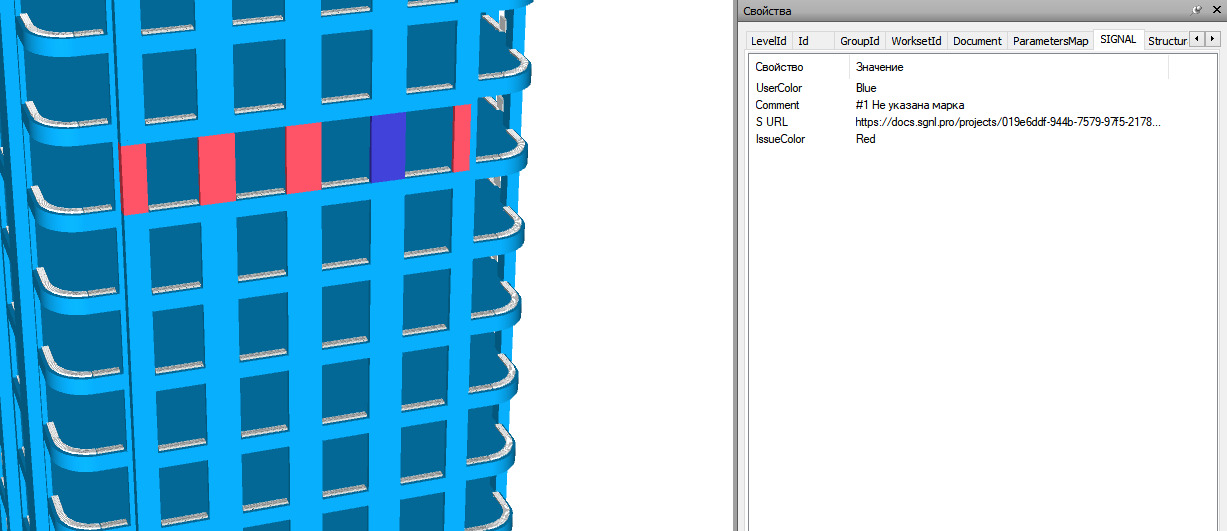The image size is (1227, 531).
Task: Select the Comment property row
Action: click(x=959, y=105)
